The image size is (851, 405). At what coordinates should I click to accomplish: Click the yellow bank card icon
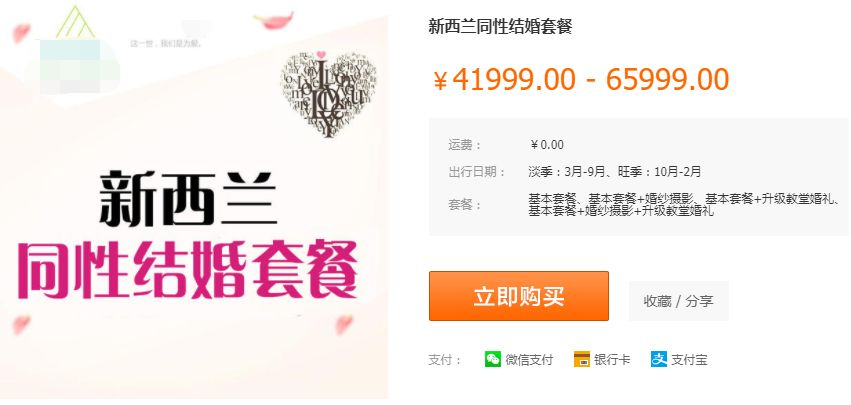(581, 359)
